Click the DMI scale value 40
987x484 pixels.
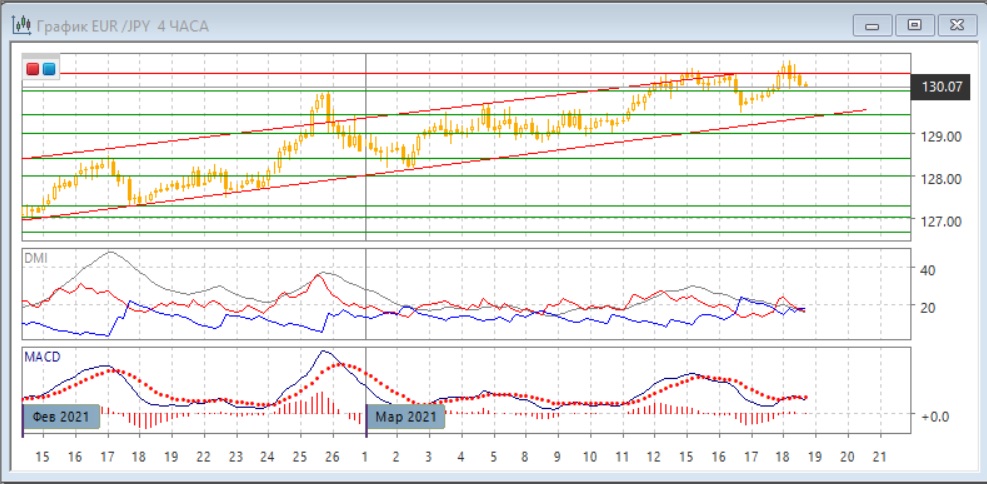(927, 270)
